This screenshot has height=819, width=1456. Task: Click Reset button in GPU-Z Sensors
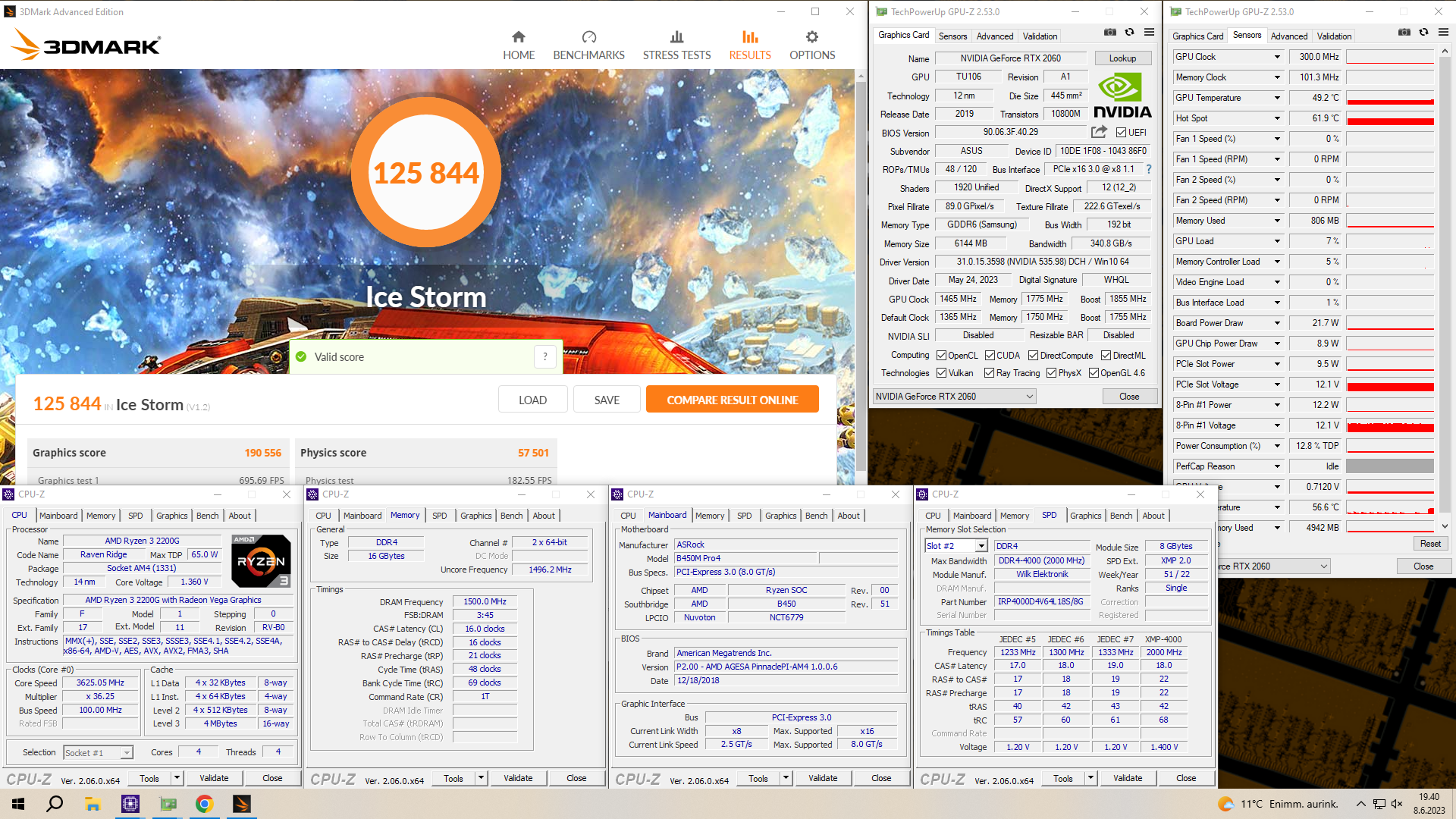pyautogui.click(x=1430, y=544)
